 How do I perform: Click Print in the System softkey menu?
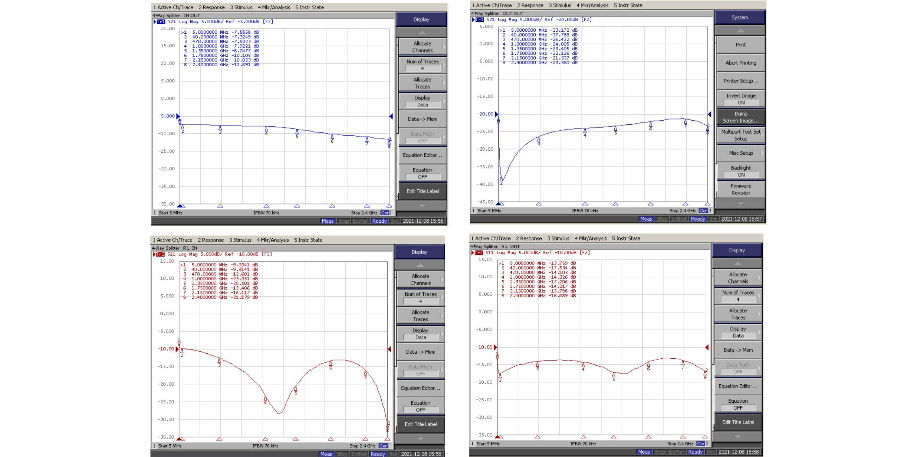tap(739, 44)
